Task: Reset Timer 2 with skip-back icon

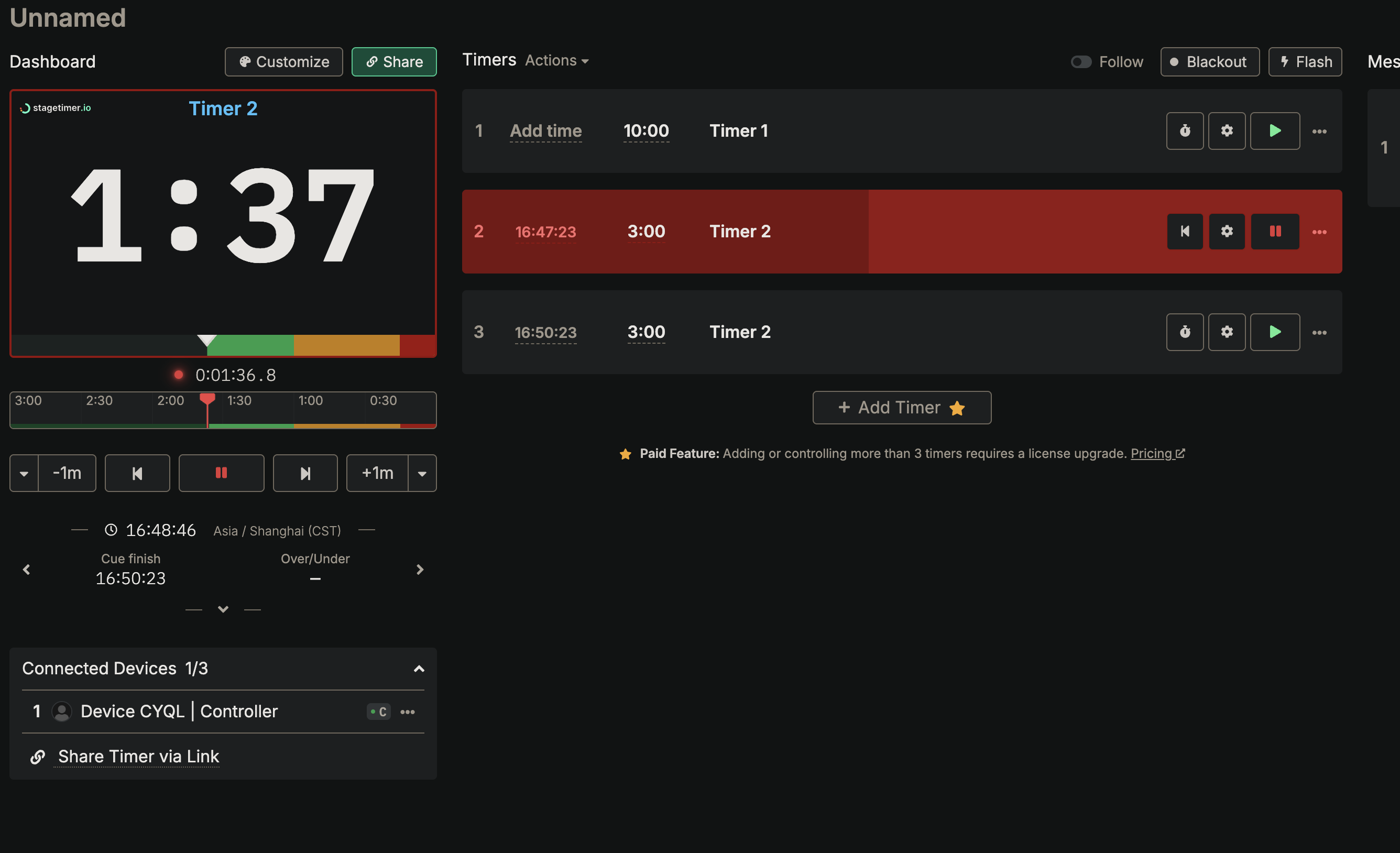Action: pos(1185,231)
